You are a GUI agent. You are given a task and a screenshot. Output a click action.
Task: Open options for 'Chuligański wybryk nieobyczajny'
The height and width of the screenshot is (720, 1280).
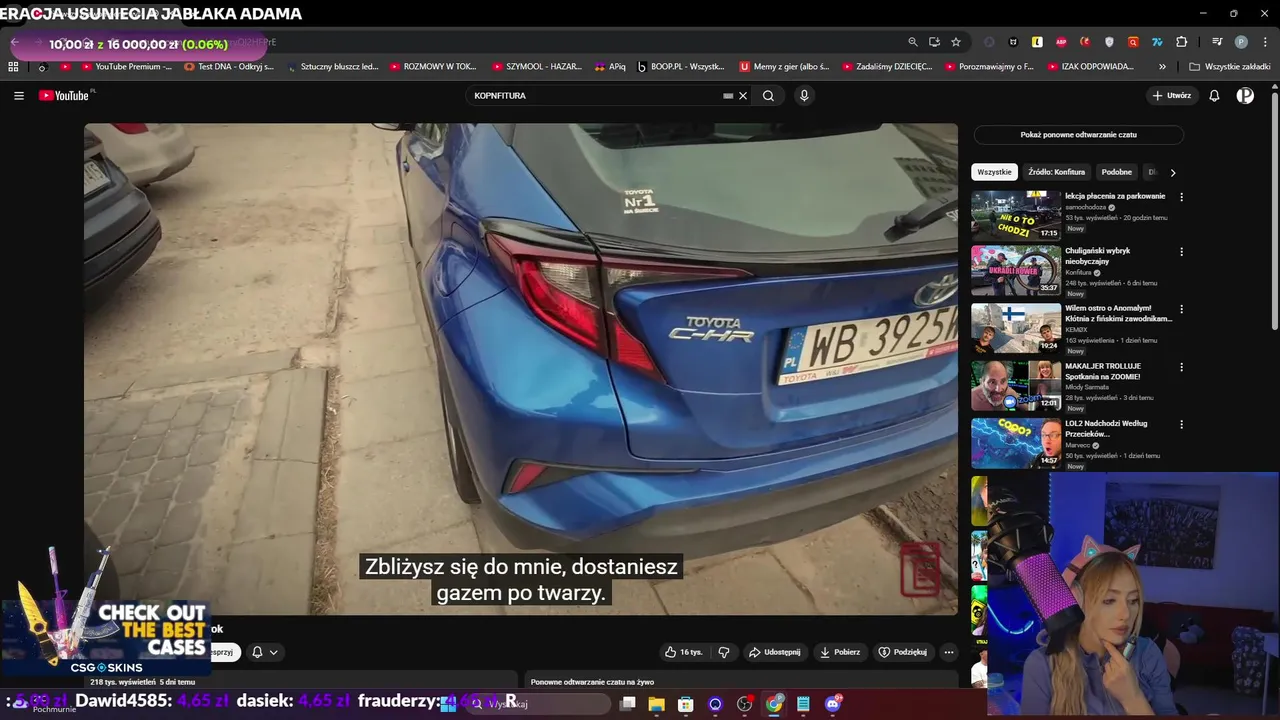(1182, 252)
